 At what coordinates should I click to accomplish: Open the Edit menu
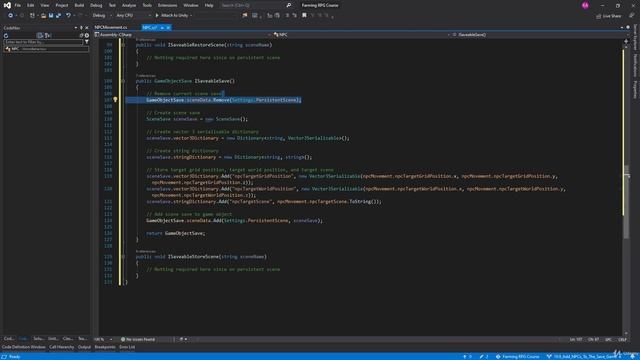point(31,5)
